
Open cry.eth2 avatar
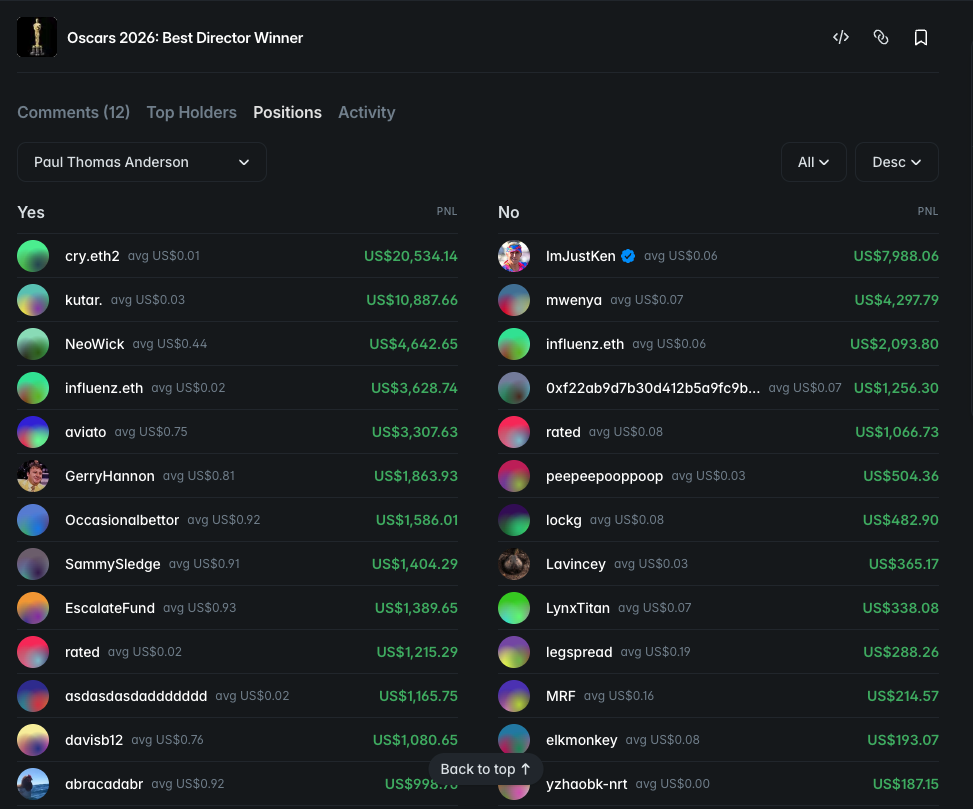[33, 256]
